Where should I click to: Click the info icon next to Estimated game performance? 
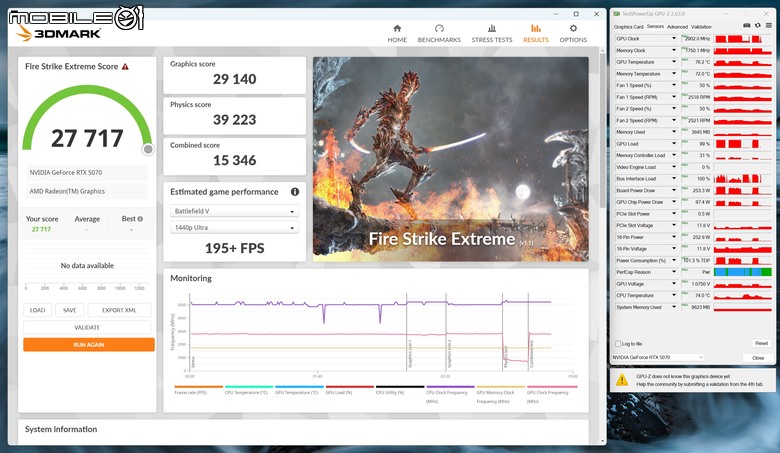pyautogui.click(x=295, y=191)
